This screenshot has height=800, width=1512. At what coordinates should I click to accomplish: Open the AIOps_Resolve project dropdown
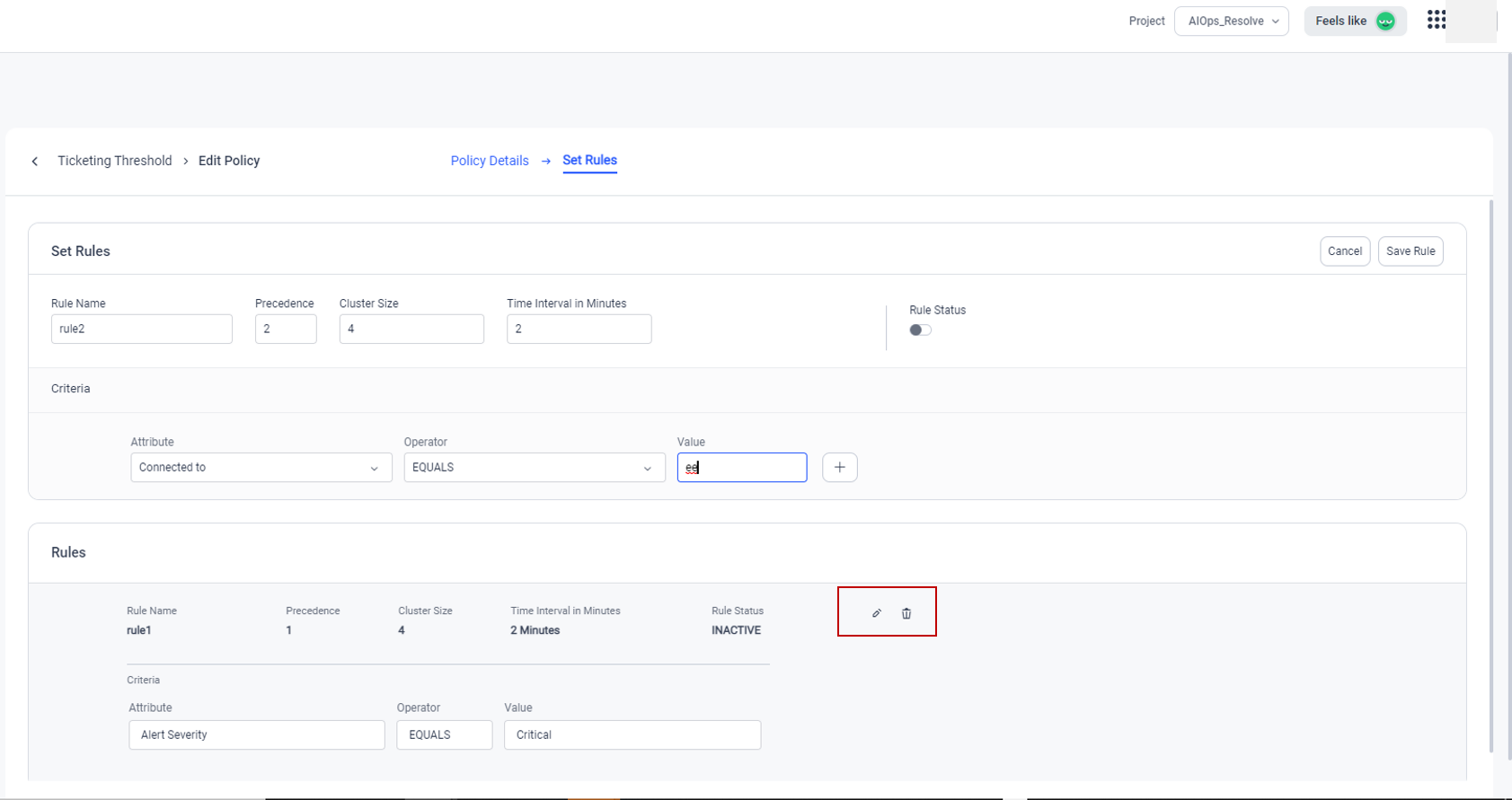point(1231,21)
